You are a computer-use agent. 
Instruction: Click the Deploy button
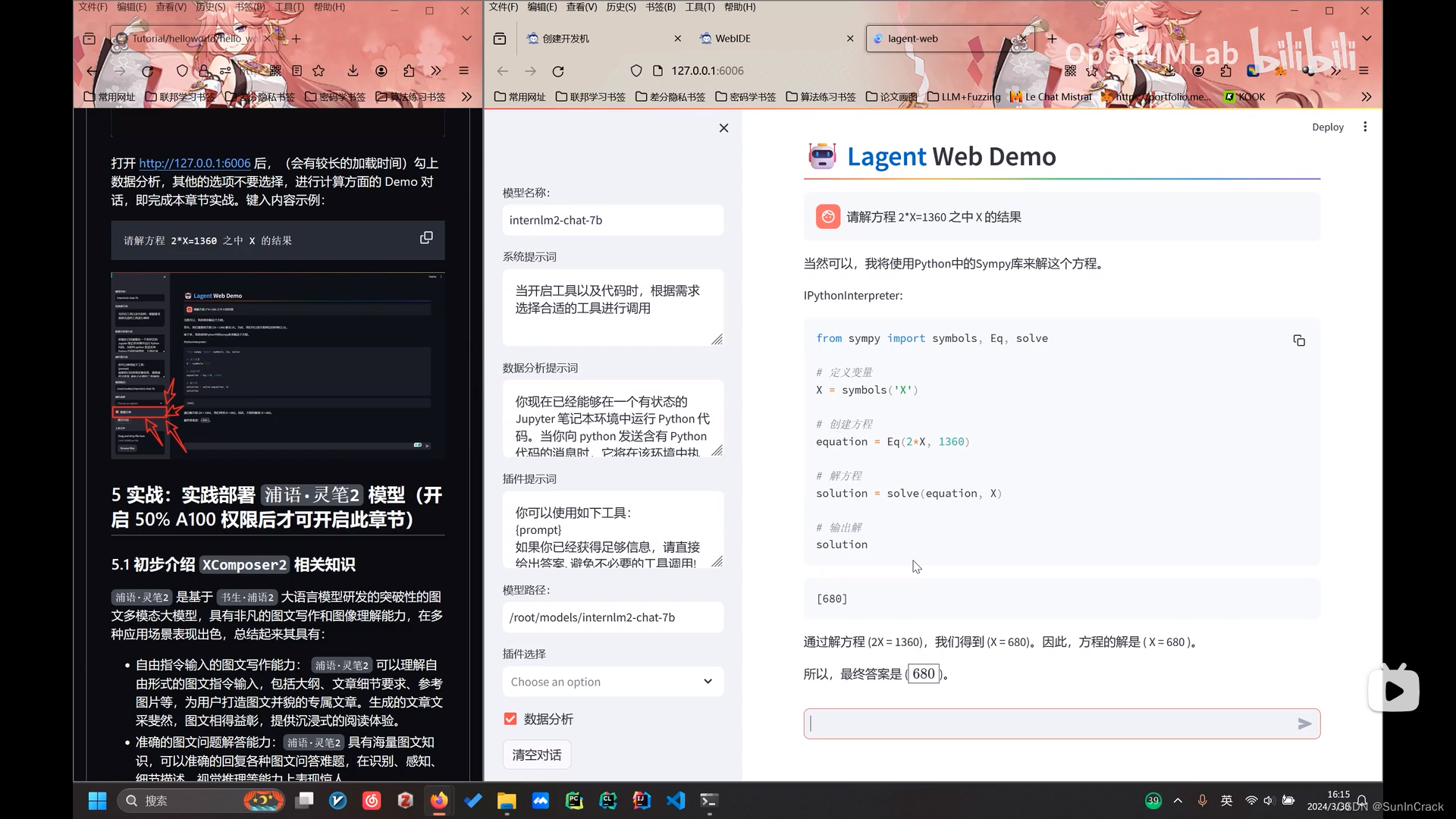coord(1327,127)
